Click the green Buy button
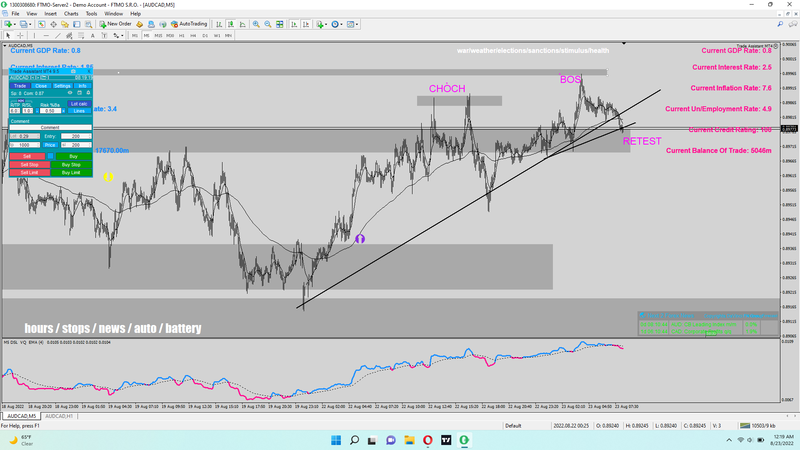 (x=73, y=156)
